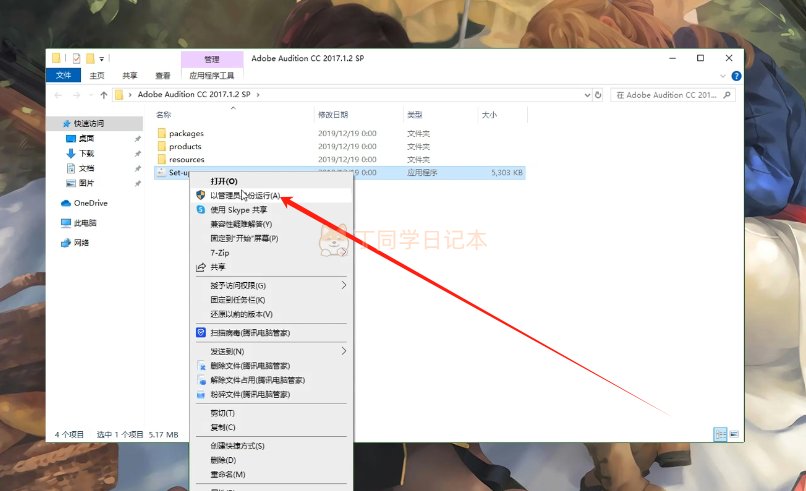Click Properties icon in quick access toolbar
This screenshot has height=491, width=806.
(77, 59)
